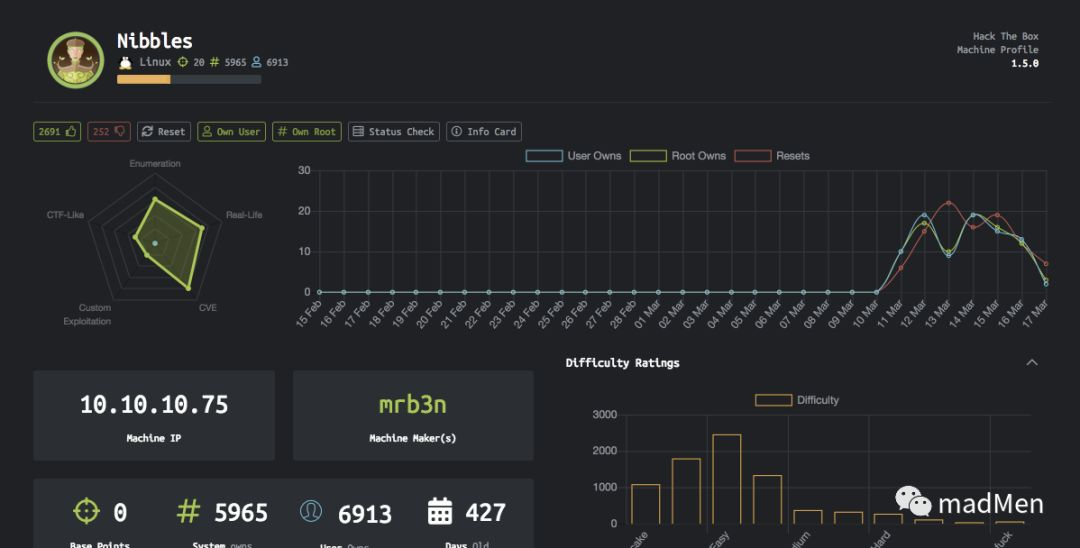Toggle the Difficulty legend series

(x=797, y=400)
